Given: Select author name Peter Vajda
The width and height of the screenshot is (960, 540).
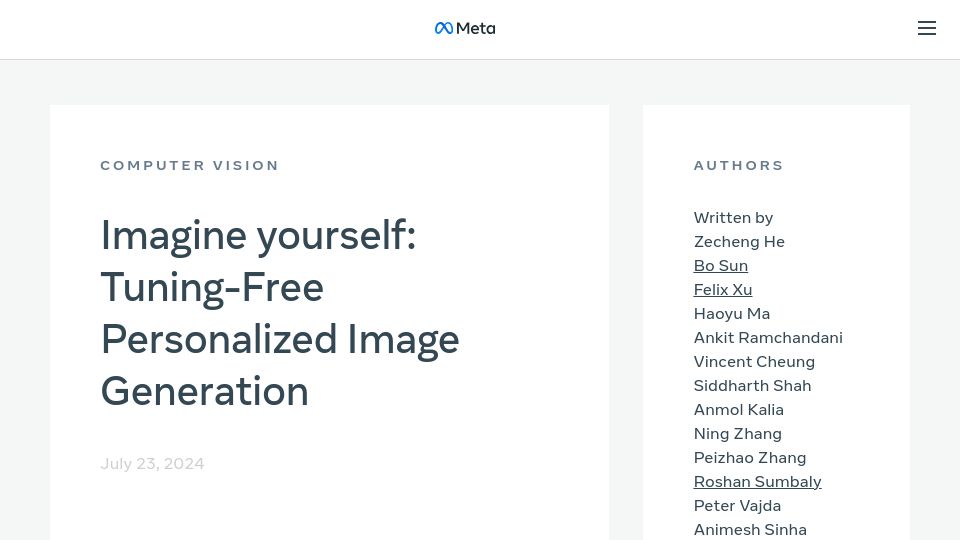Looking at the screenshot, I should [737, 506].
